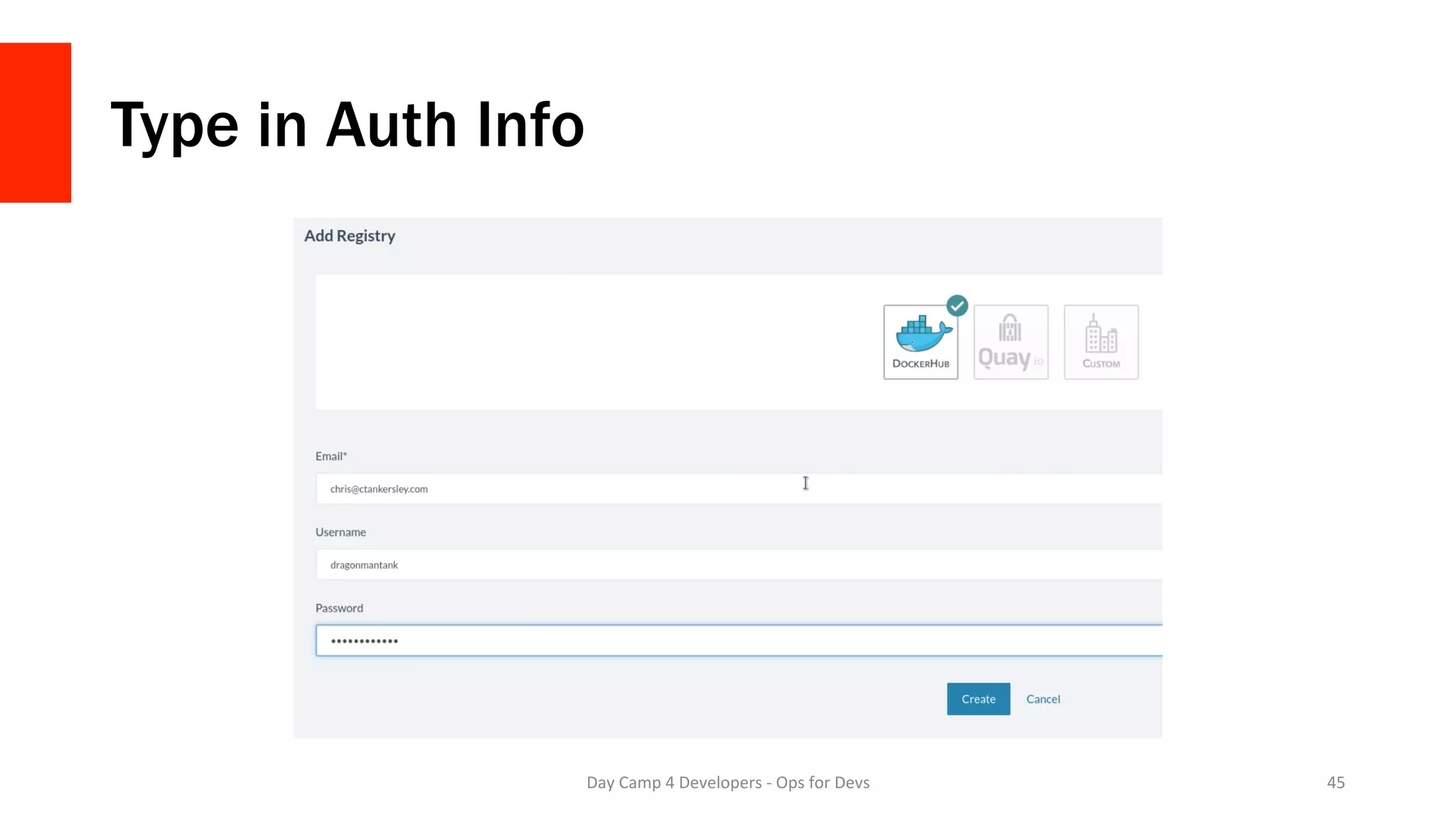
Task: Click the empty white area left of the registry tiles
Action: click(583, 342)
